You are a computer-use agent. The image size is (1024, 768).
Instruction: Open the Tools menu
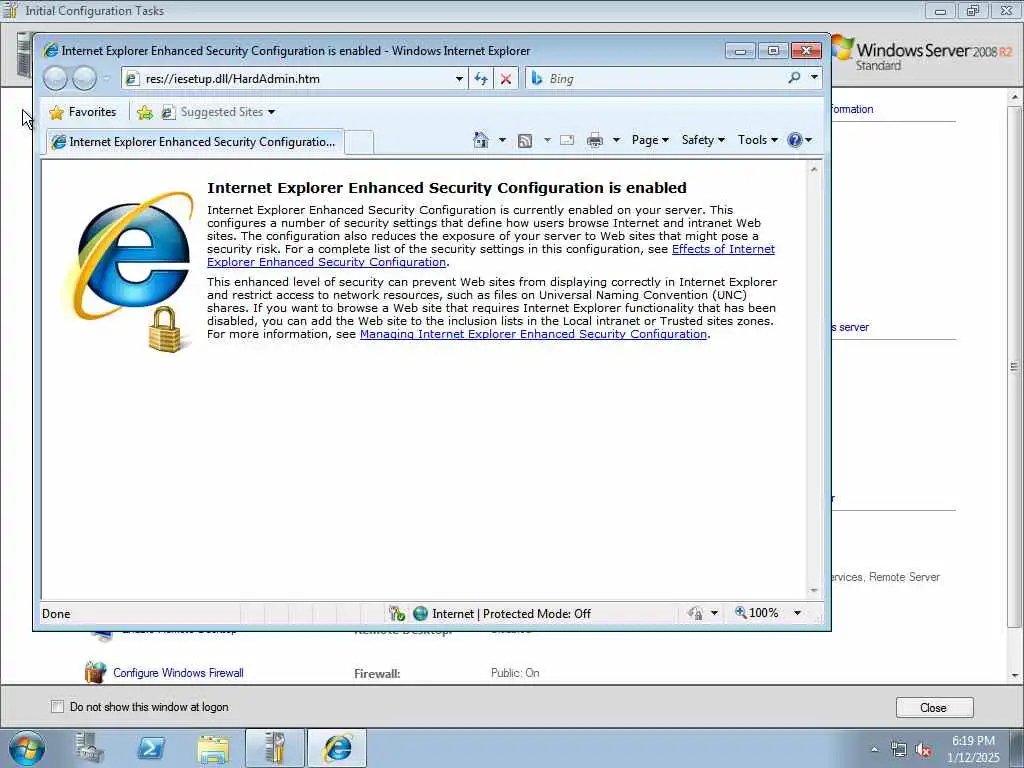point(758,140)
